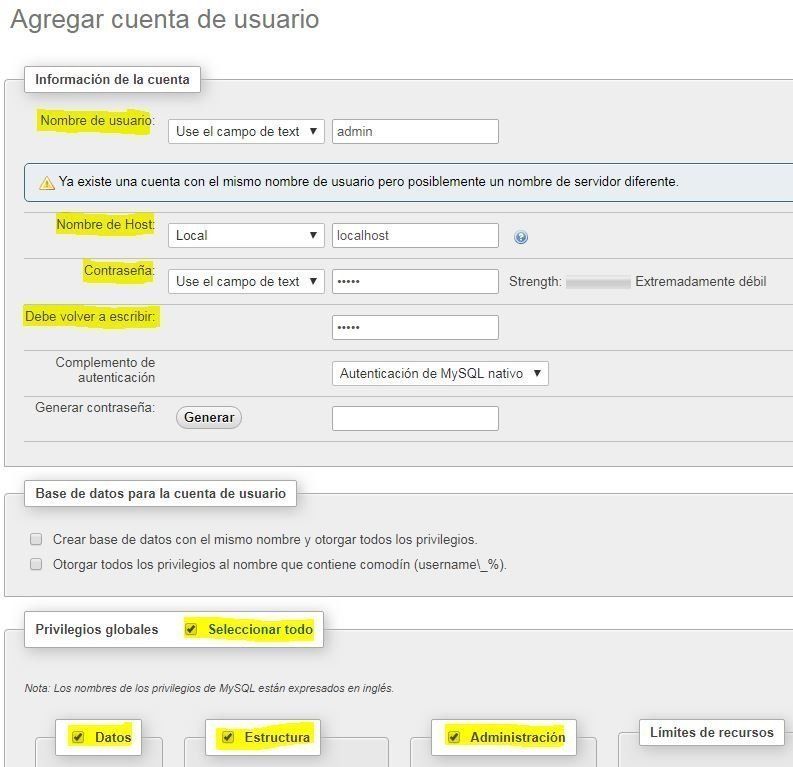Click the password strength meter bar
Image resolution: width=793 pixels, height=767 pixels.
[x=598, y=282]
